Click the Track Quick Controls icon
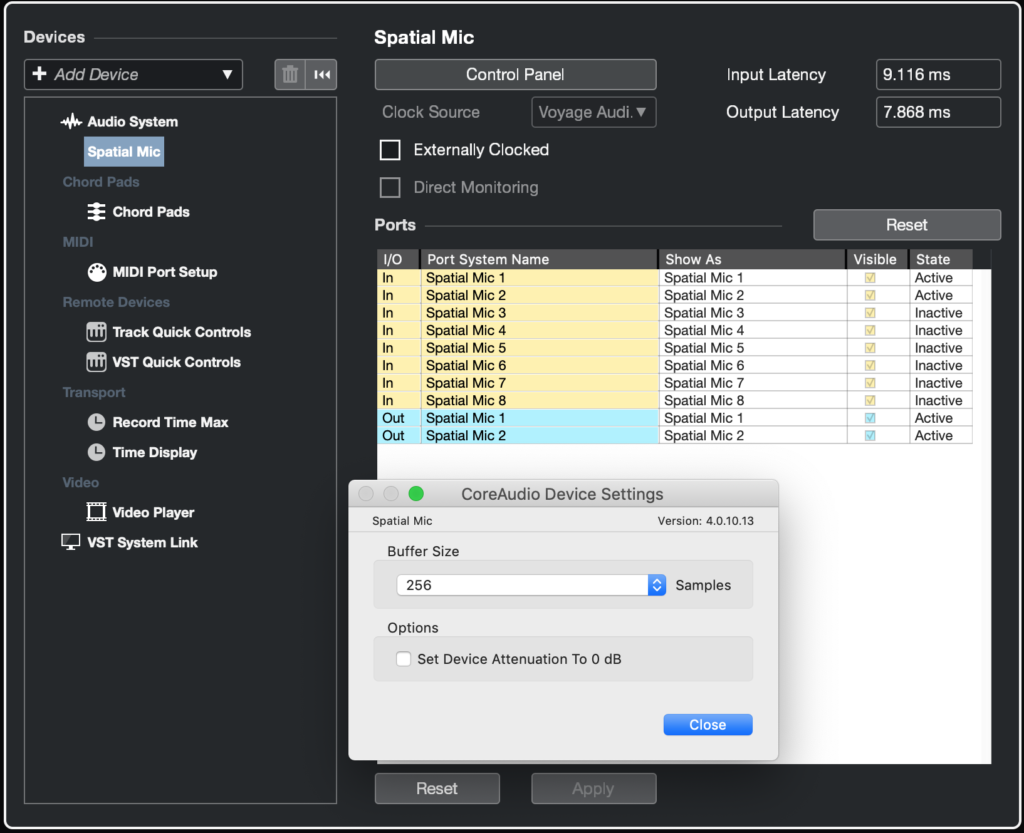 [97, 332]
